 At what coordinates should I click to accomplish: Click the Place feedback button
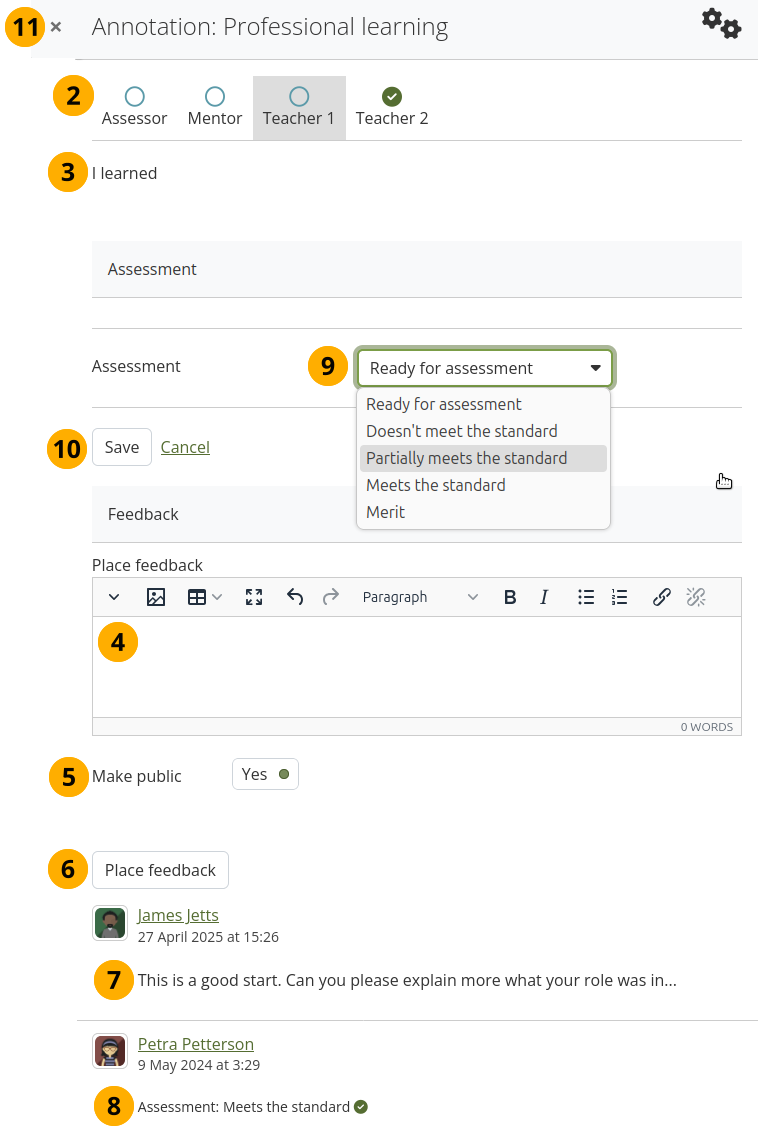point(160,870)
